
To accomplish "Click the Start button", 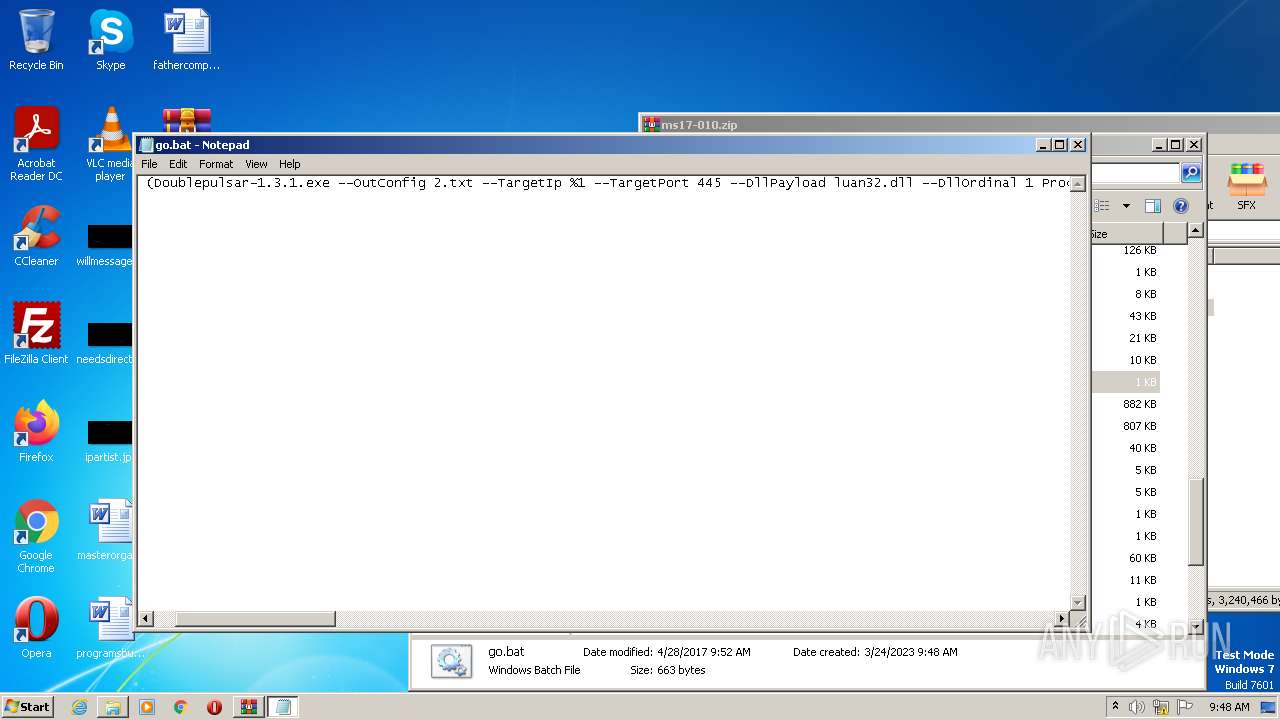I will (27, 706).
